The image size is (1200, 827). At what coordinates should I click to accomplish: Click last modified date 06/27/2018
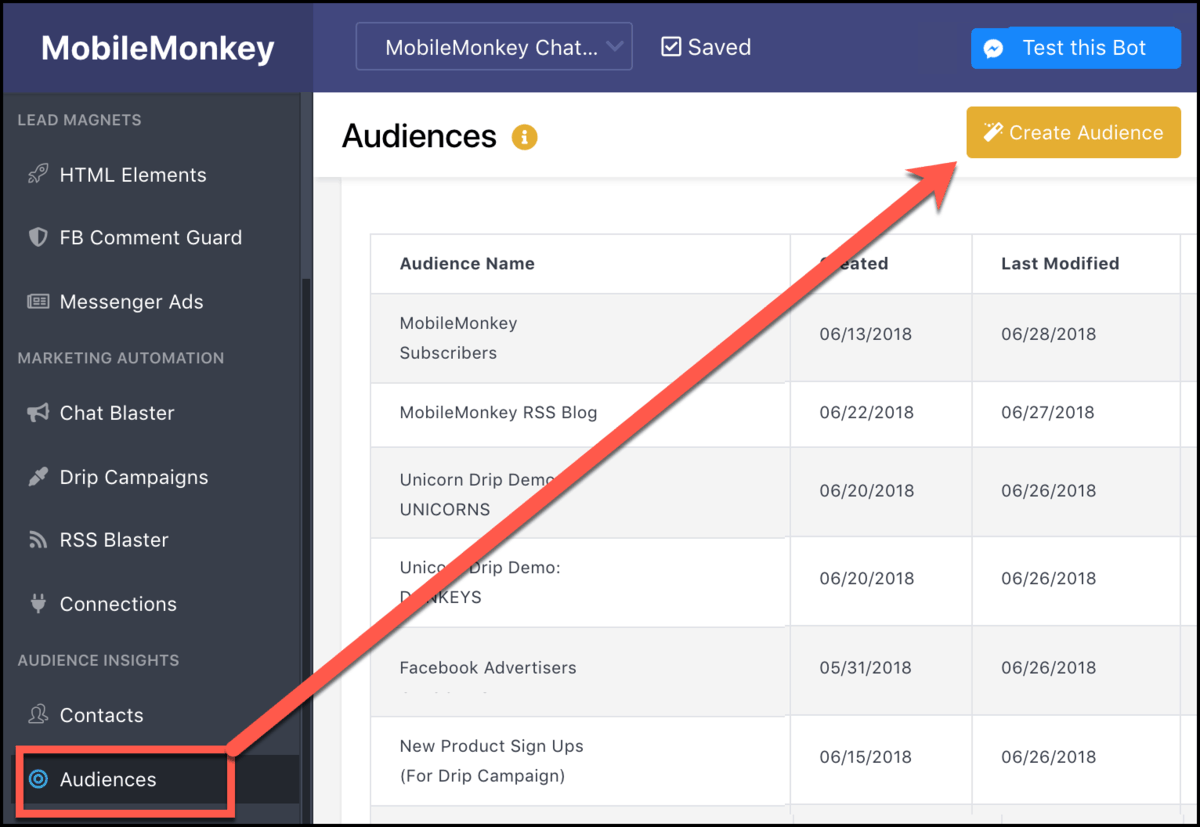[x=1048, y=412]
